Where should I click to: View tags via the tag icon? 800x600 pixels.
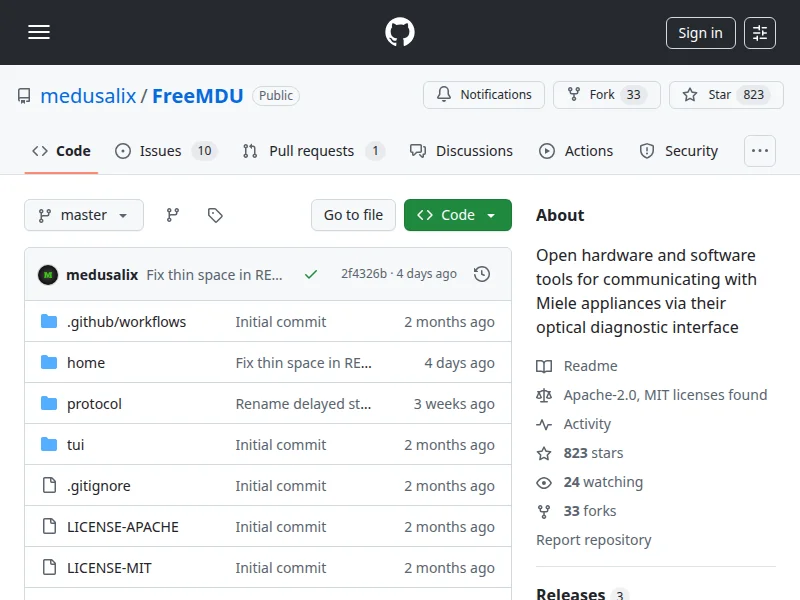click(x=215, y=215)
